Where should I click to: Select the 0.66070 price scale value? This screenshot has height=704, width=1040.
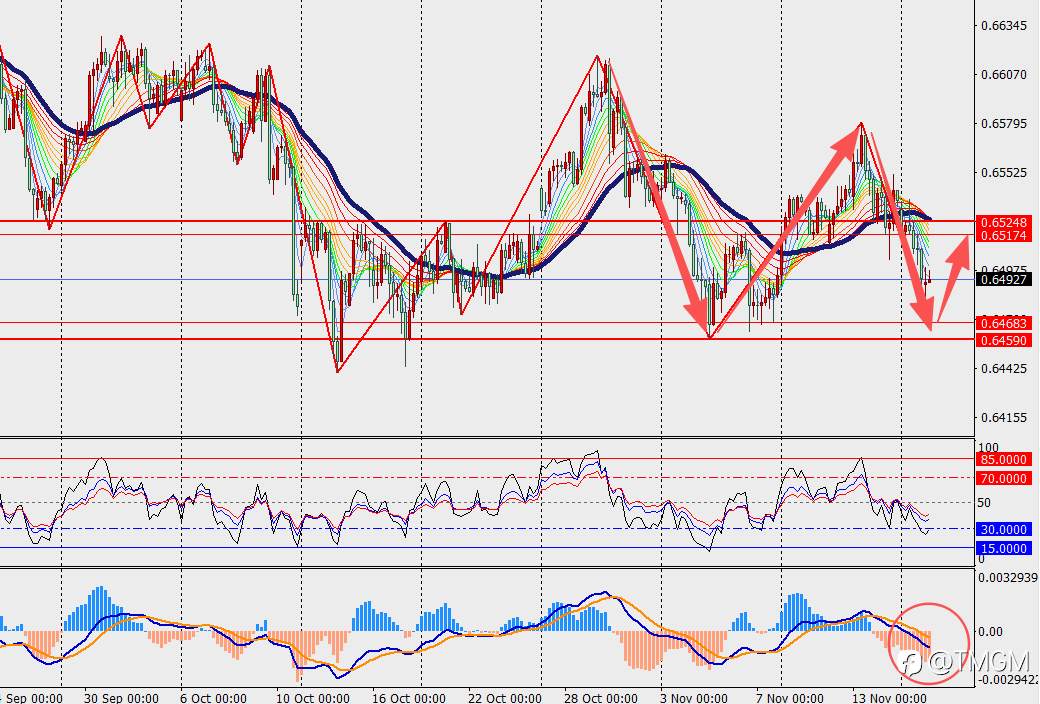(x=1004, y=75)
